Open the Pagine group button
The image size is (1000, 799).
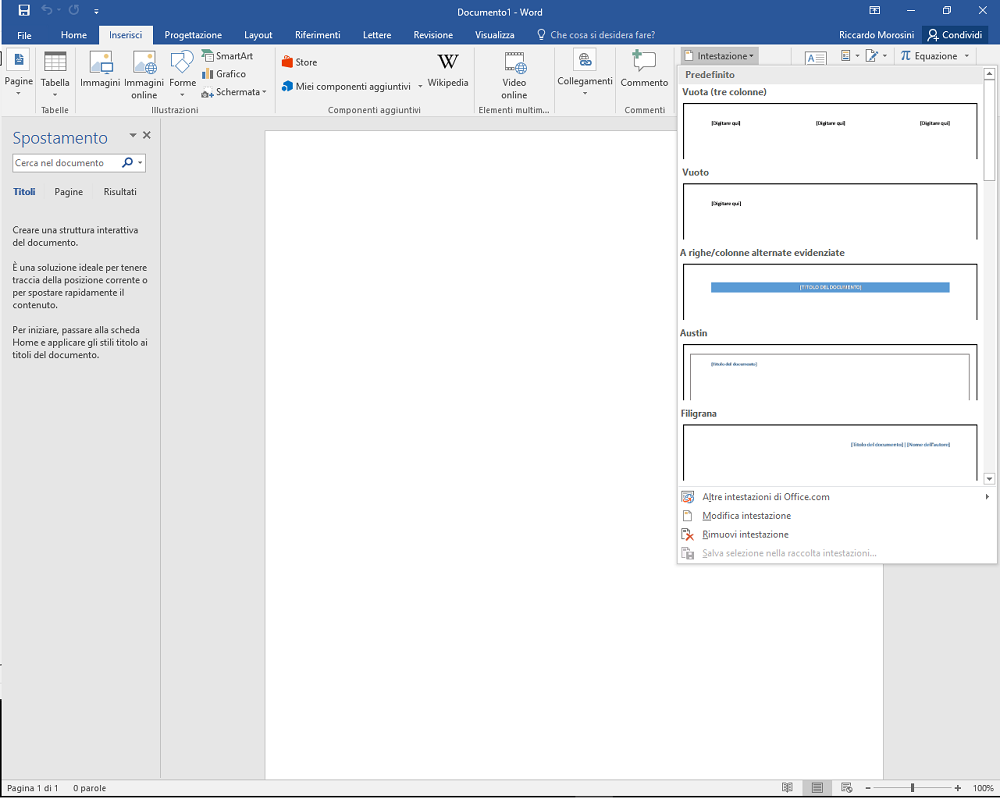(18, 73)
